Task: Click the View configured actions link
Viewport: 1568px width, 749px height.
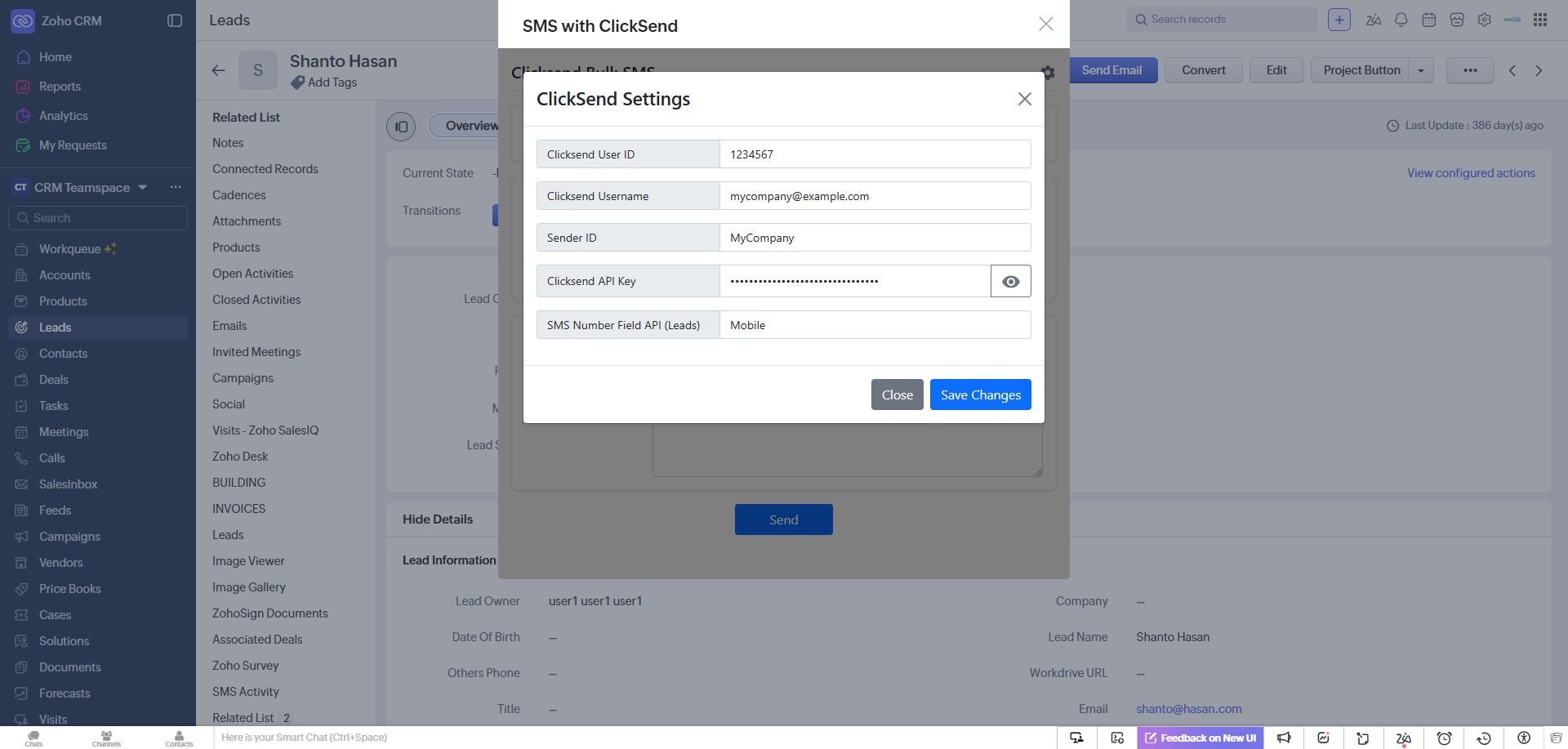Action: click(x=1471, y=173)
